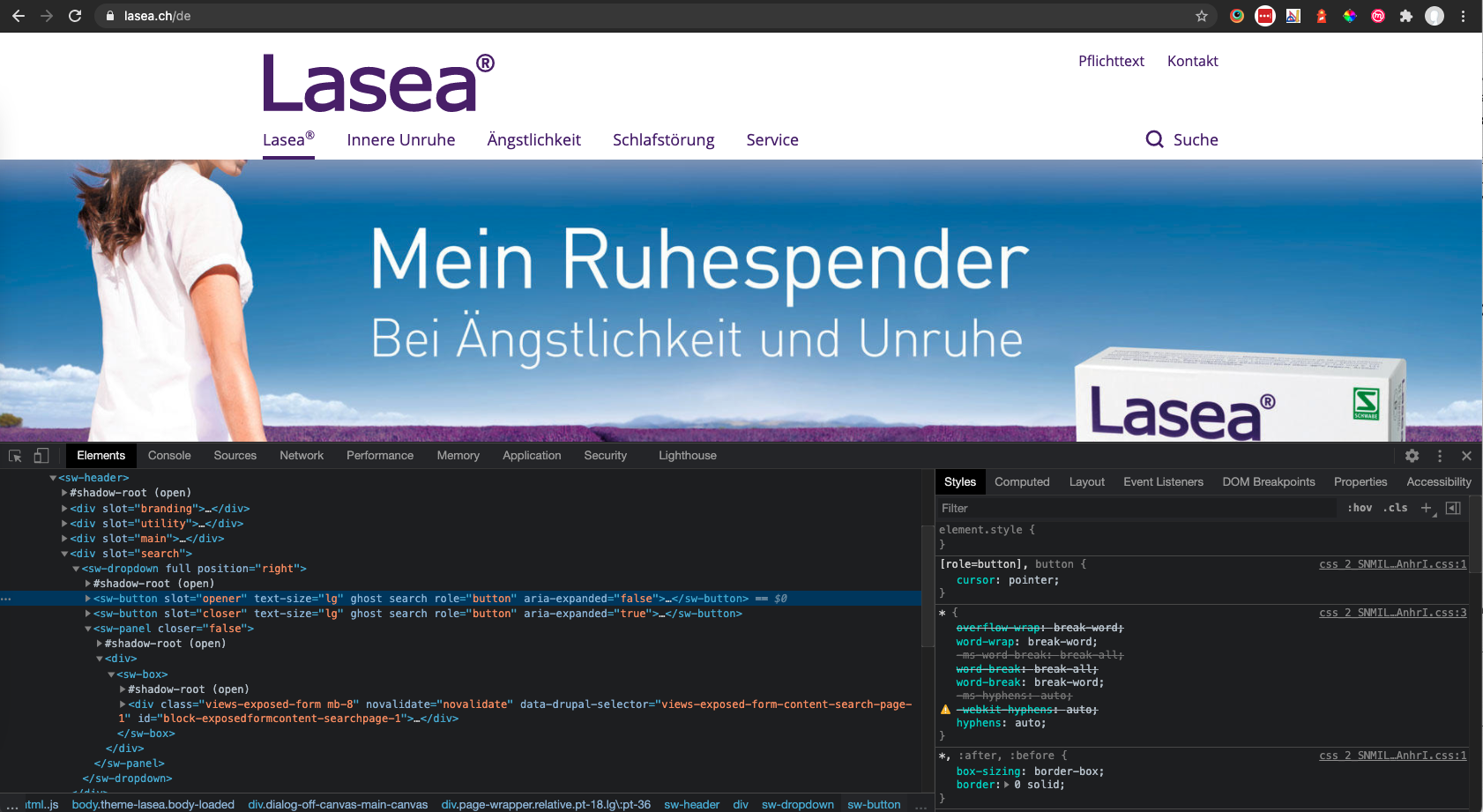Open the Event Listeners pane
The image size is (1483, 812).
1163,482
